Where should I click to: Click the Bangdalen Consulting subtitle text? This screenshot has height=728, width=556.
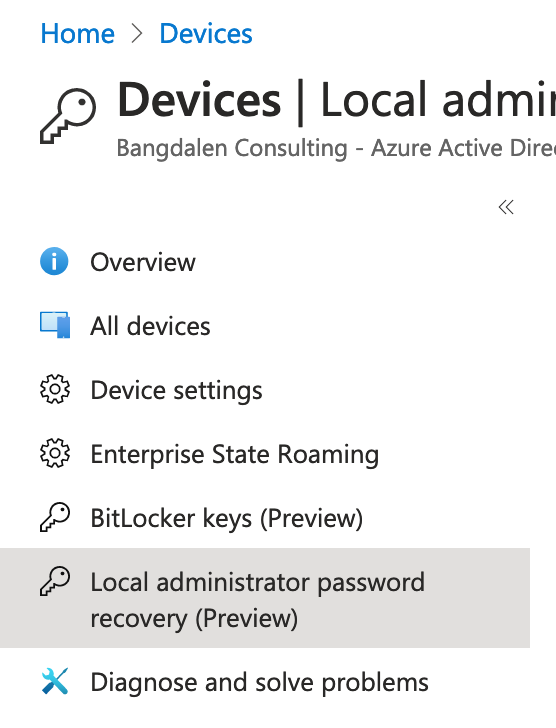(336, 148)
